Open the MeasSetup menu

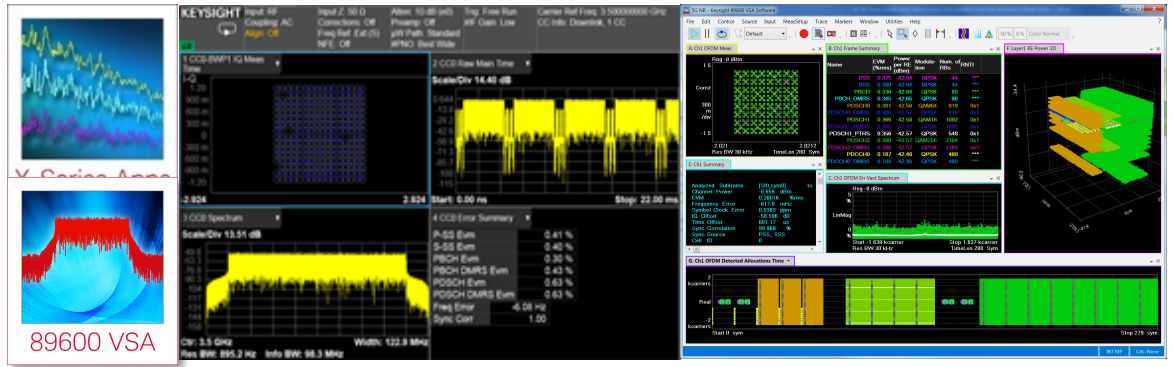tap(795, 22)
